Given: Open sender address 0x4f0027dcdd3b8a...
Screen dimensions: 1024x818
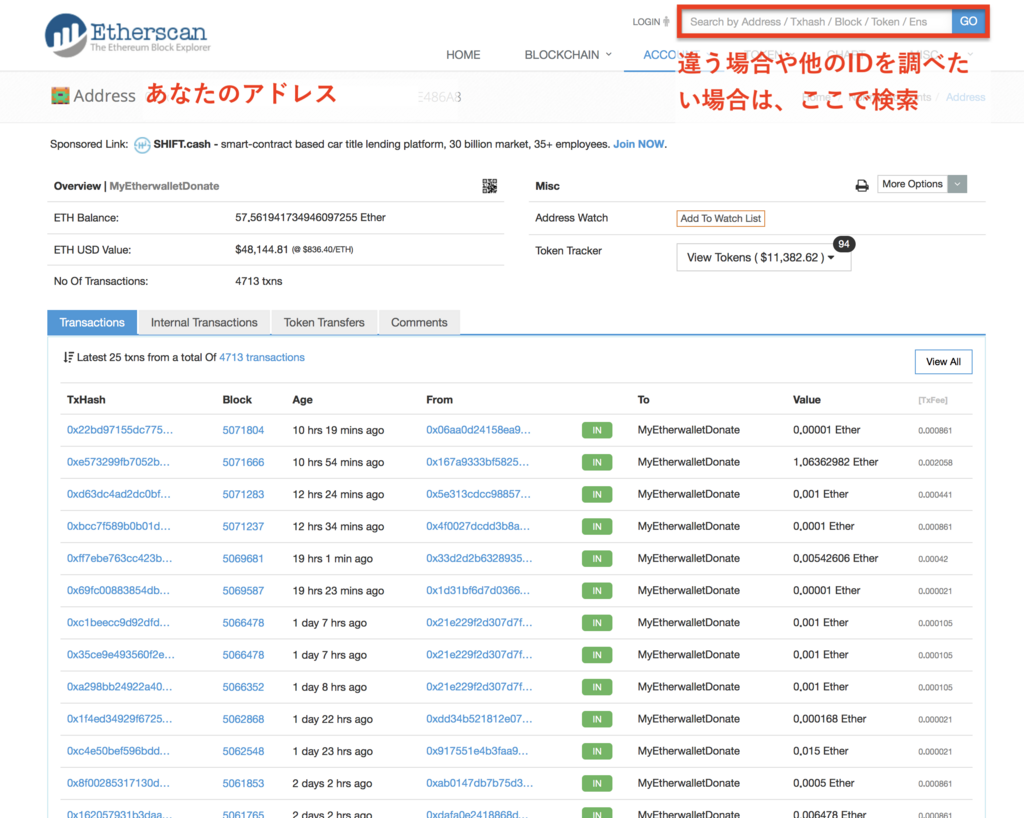Looking at the screenshot, I should pos(478,526).
